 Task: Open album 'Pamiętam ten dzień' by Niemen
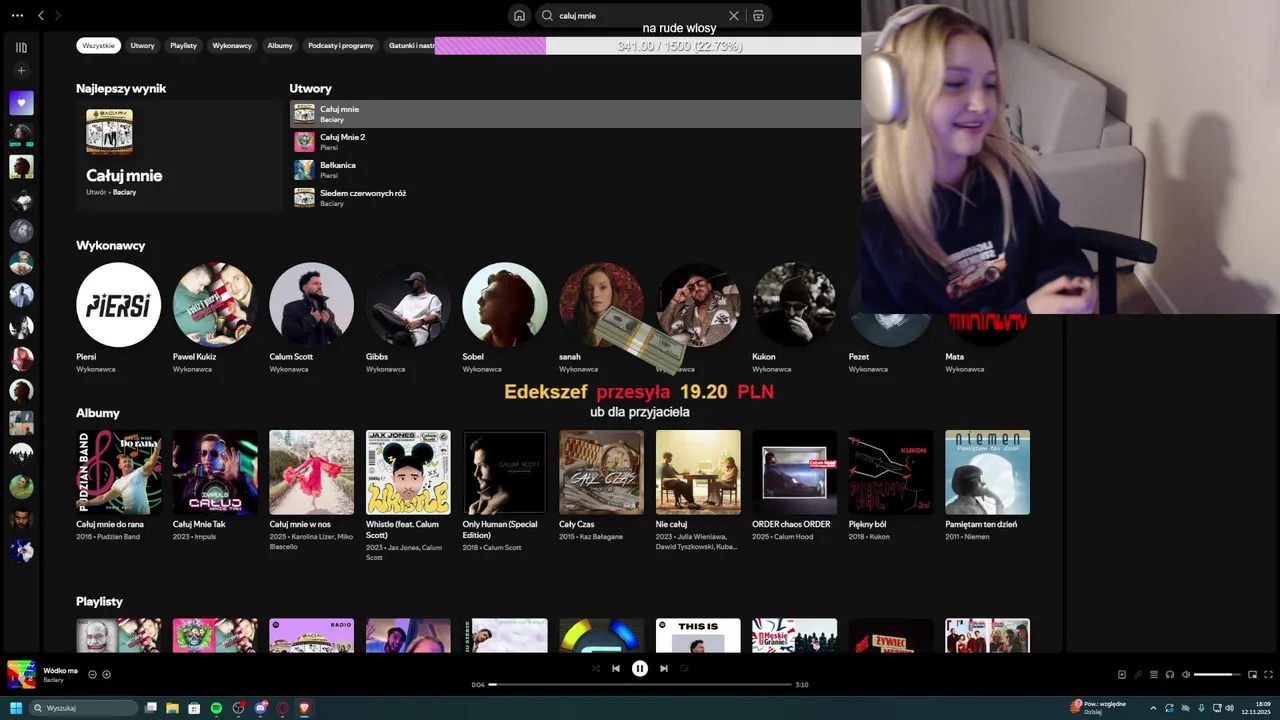click(987, 472)
